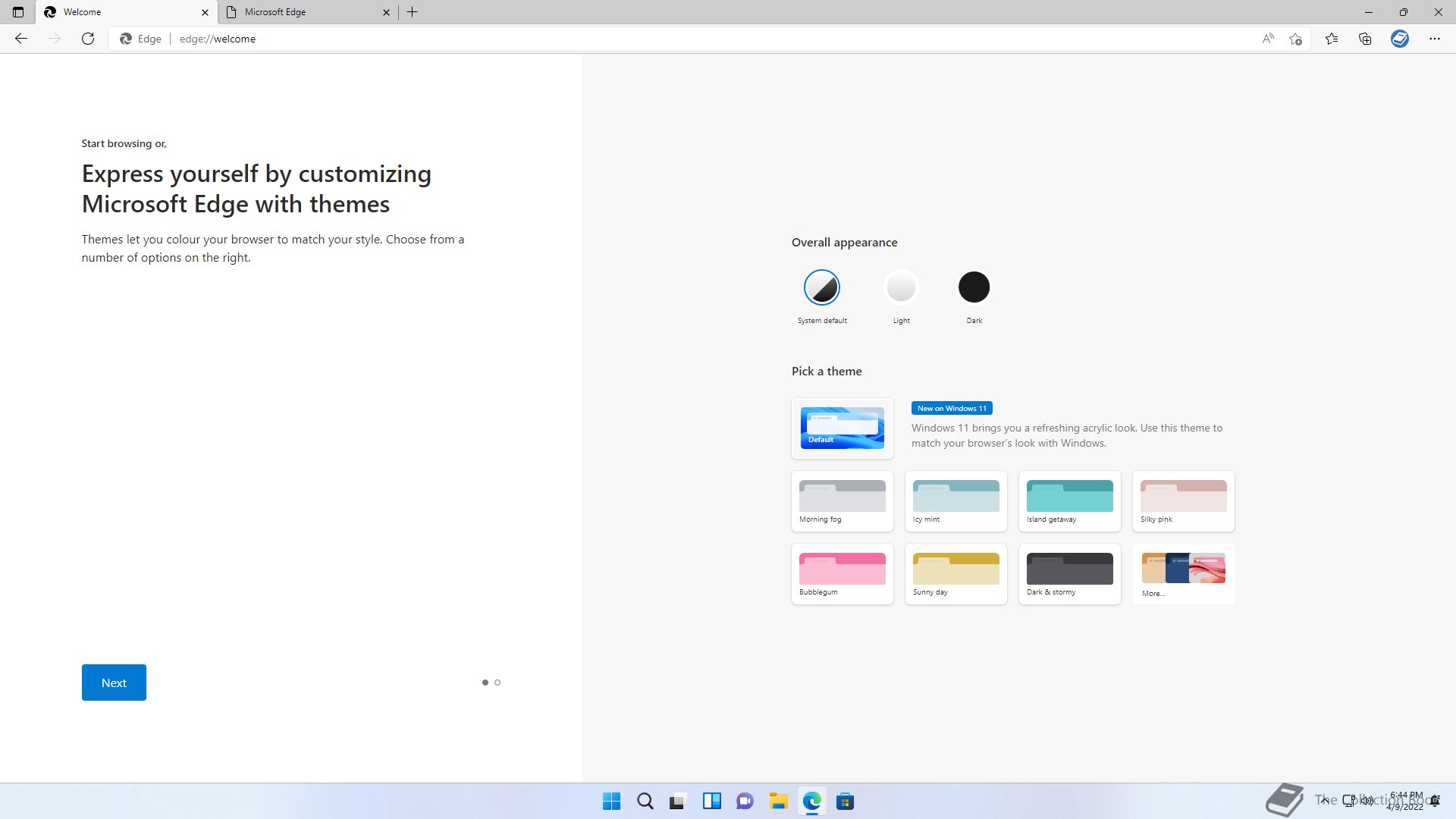Open Widgets from the taskbar

pyautogui.click(x=712, y=802)
